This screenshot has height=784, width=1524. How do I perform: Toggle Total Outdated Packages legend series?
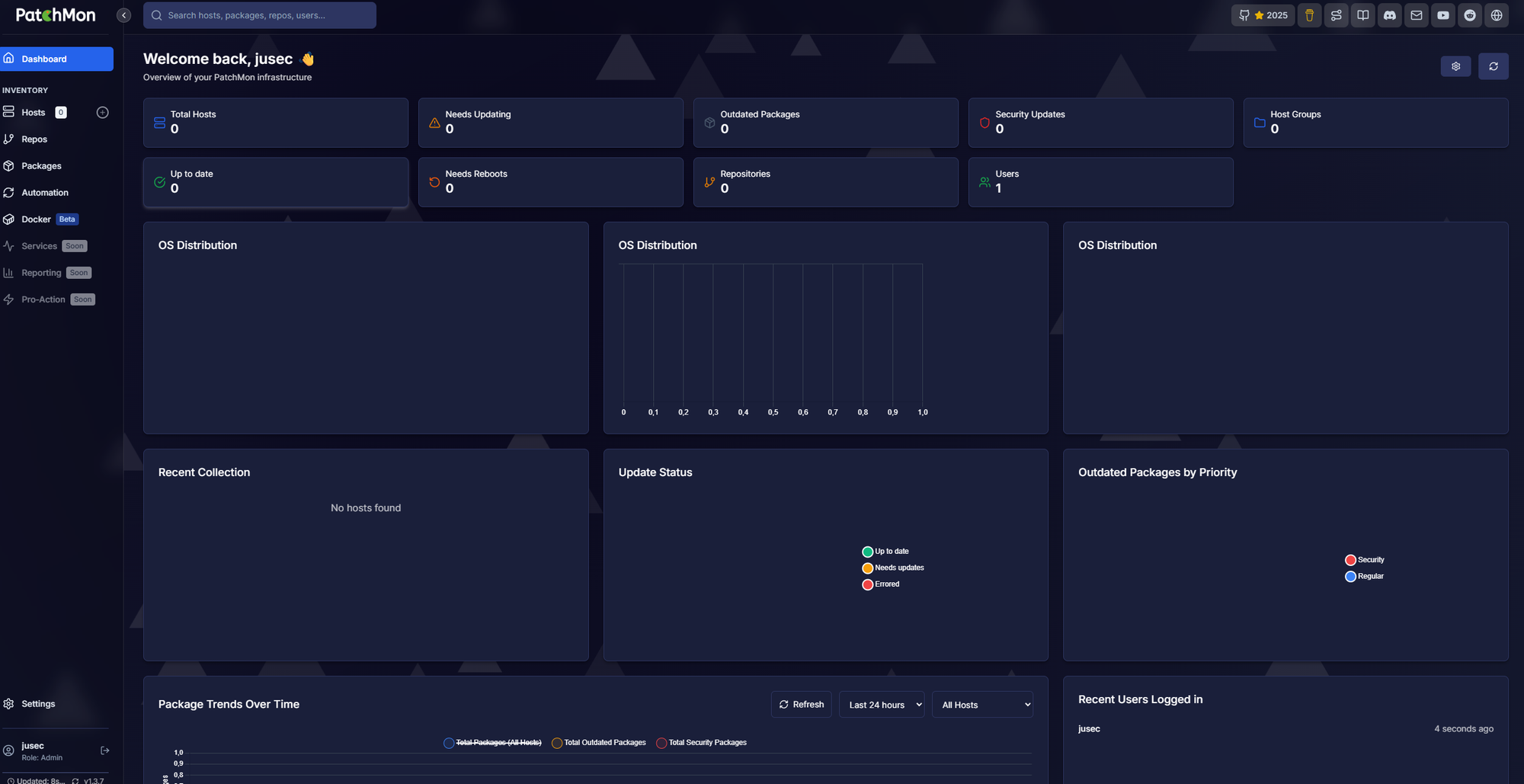coord(599,743)
